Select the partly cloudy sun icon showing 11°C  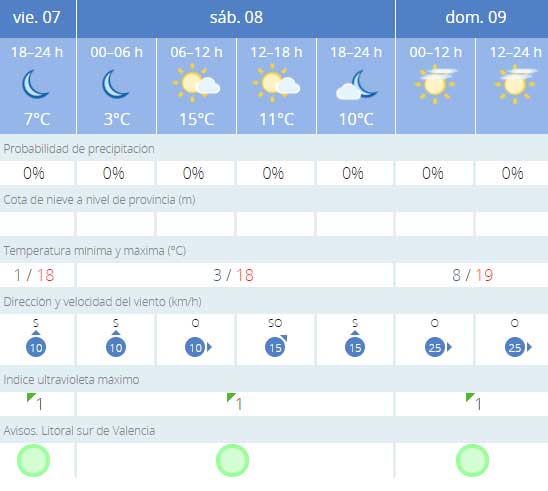coord(276,83)
